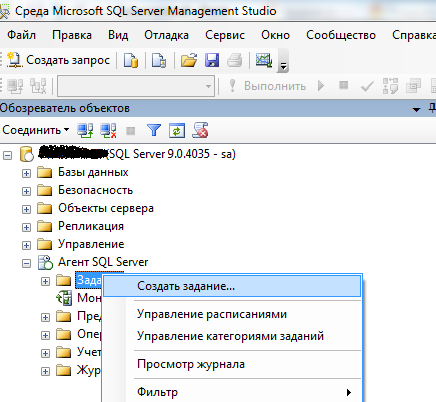Open the Соединить dropdown
Viewport: 436px width, 402px height.
tap(36, 130)
